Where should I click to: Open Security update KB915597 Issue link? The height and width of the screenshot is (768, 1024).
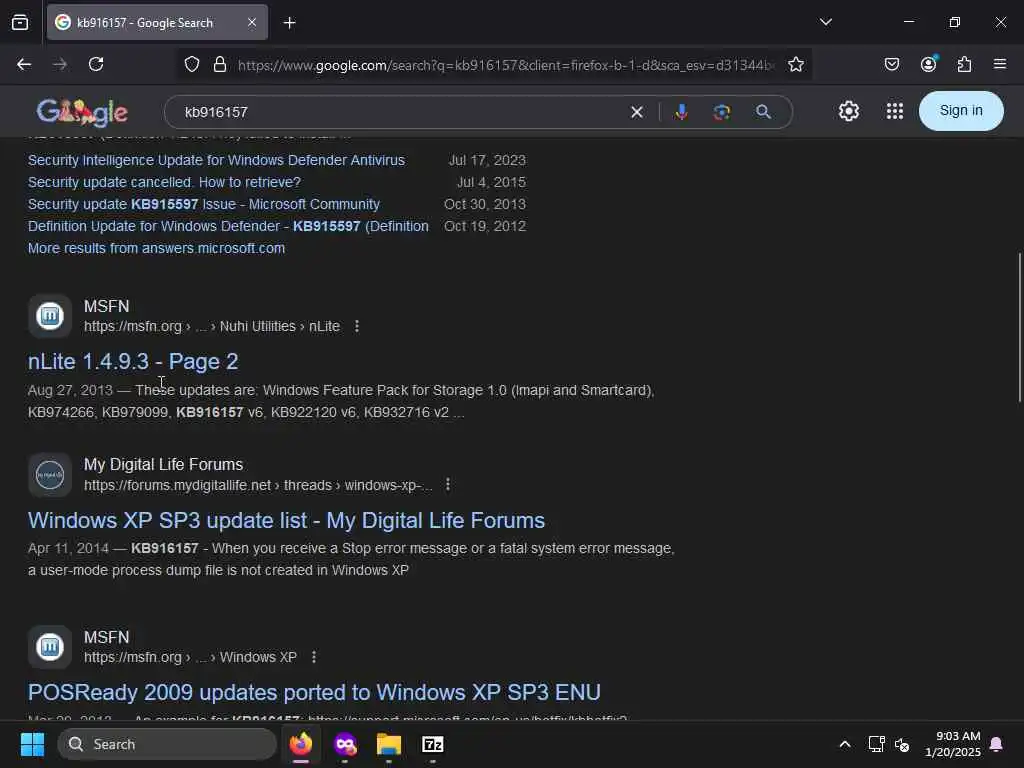pos(204,204)
